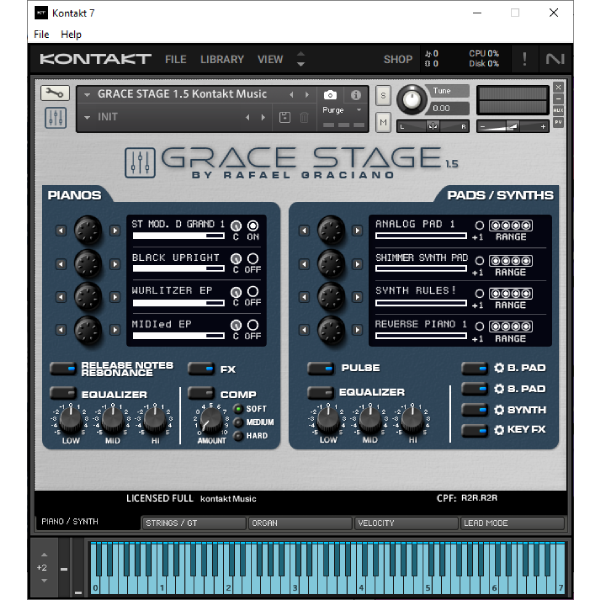This screenshot has height=600, width=600.
Task: Open snapshot dropdown beside INIT
Action: [x=87, y=117]
